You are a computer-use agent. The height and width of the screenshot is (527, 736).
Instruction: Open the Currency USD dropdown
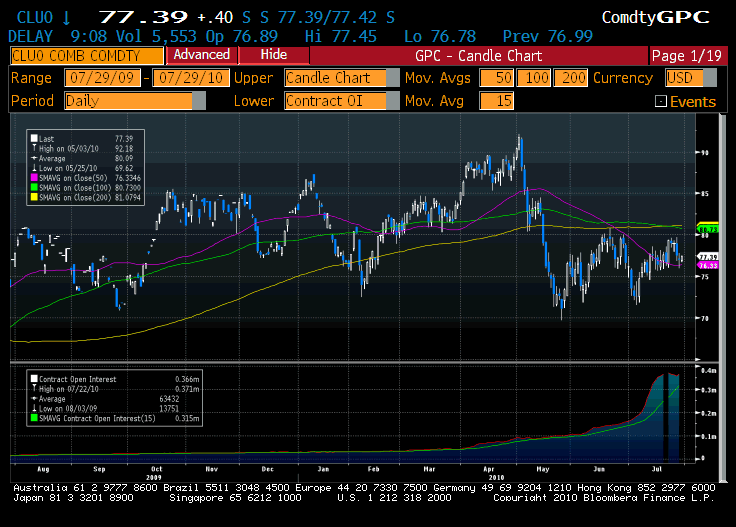tap(685, 78)
